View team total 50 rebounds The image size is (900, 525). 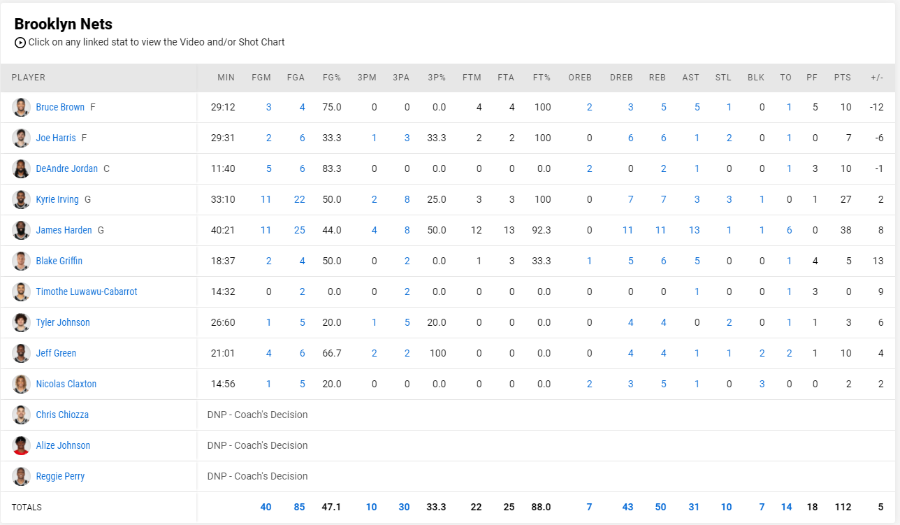coord(661,507)
